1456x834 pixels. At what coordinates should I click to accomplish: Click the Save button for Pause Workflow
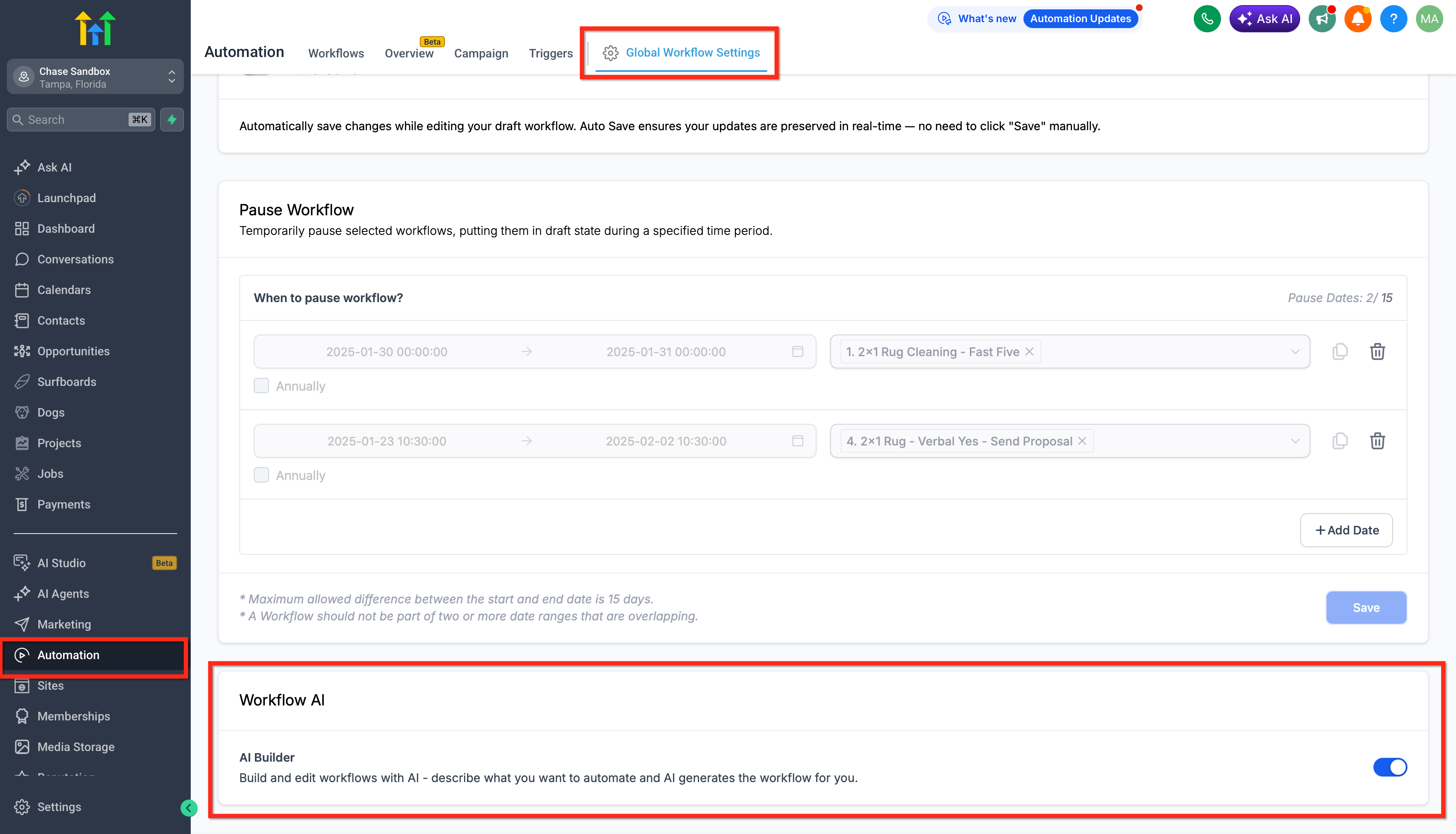pos(1366,608)
